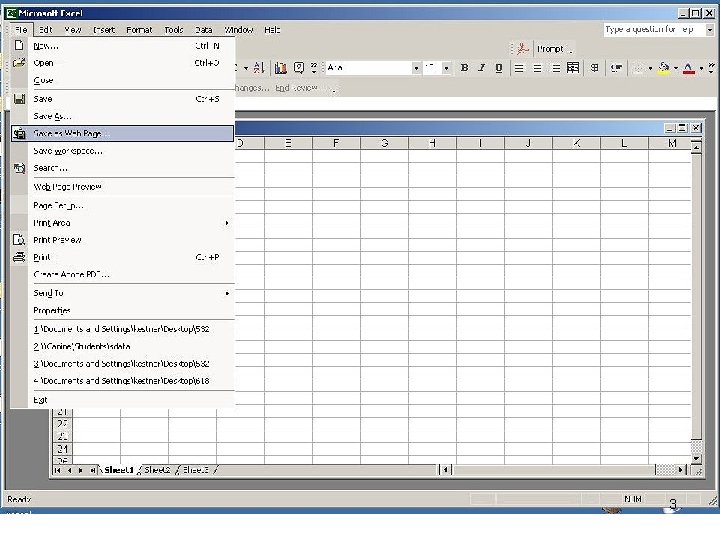The height and width of the screenshot is (540, 720).
Task: Select column F header
Action: 336,143
